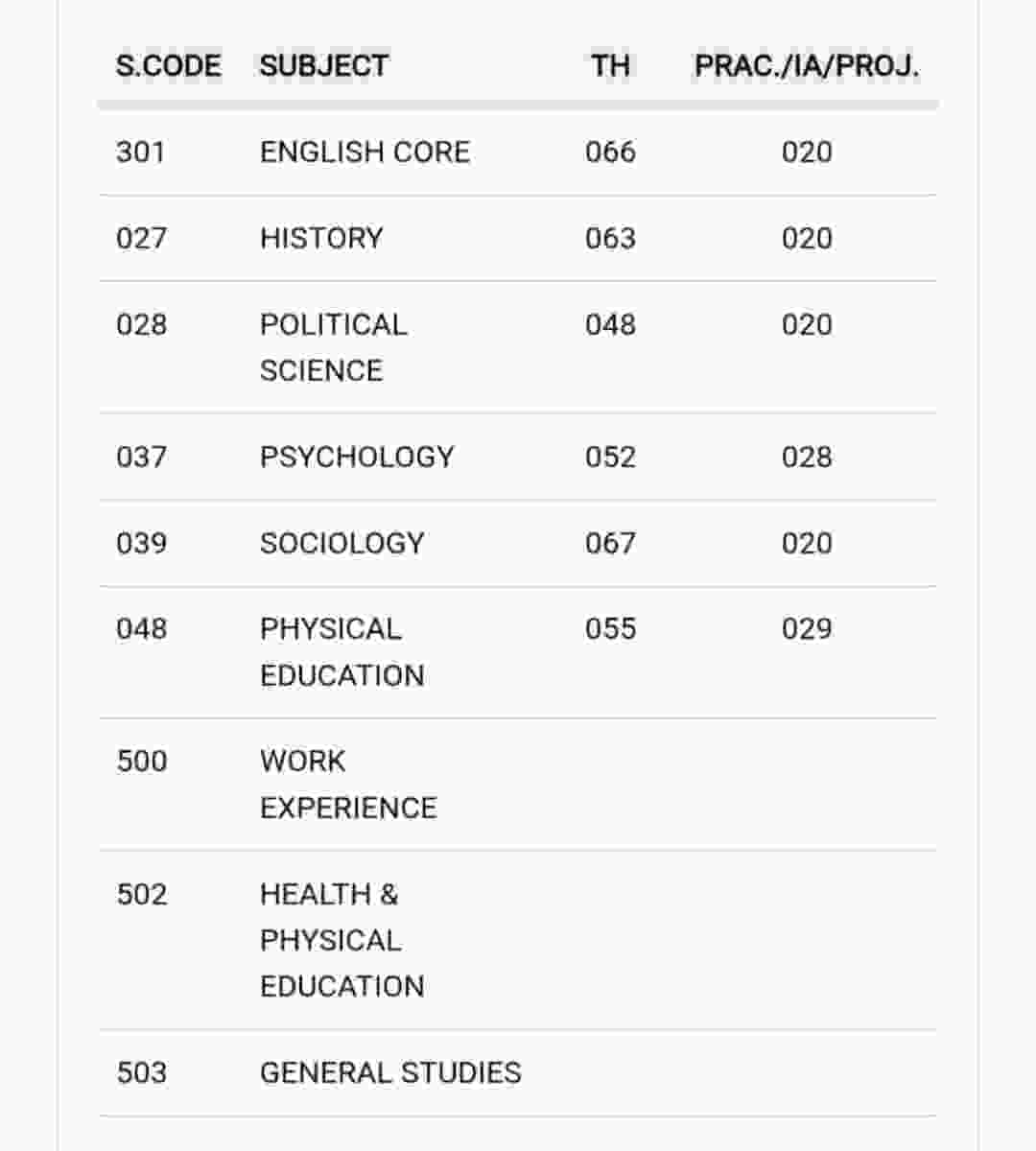The image size is (1036, 1151).
Task: Select practical mark 029 for Physical Education
Action: coord(807,629)
